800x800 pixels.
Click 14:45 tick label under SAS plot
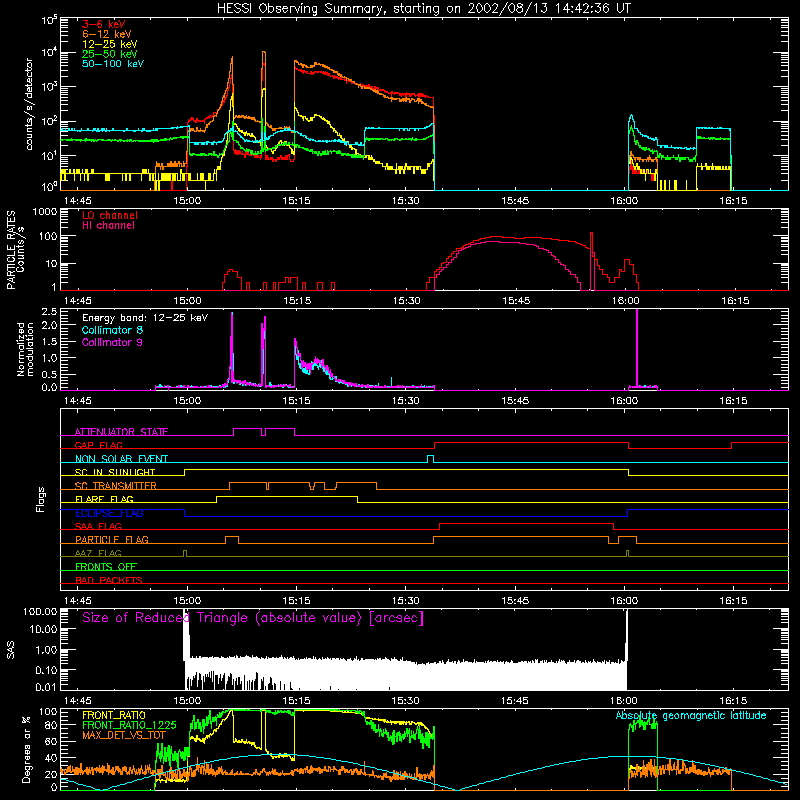point(78,701)
